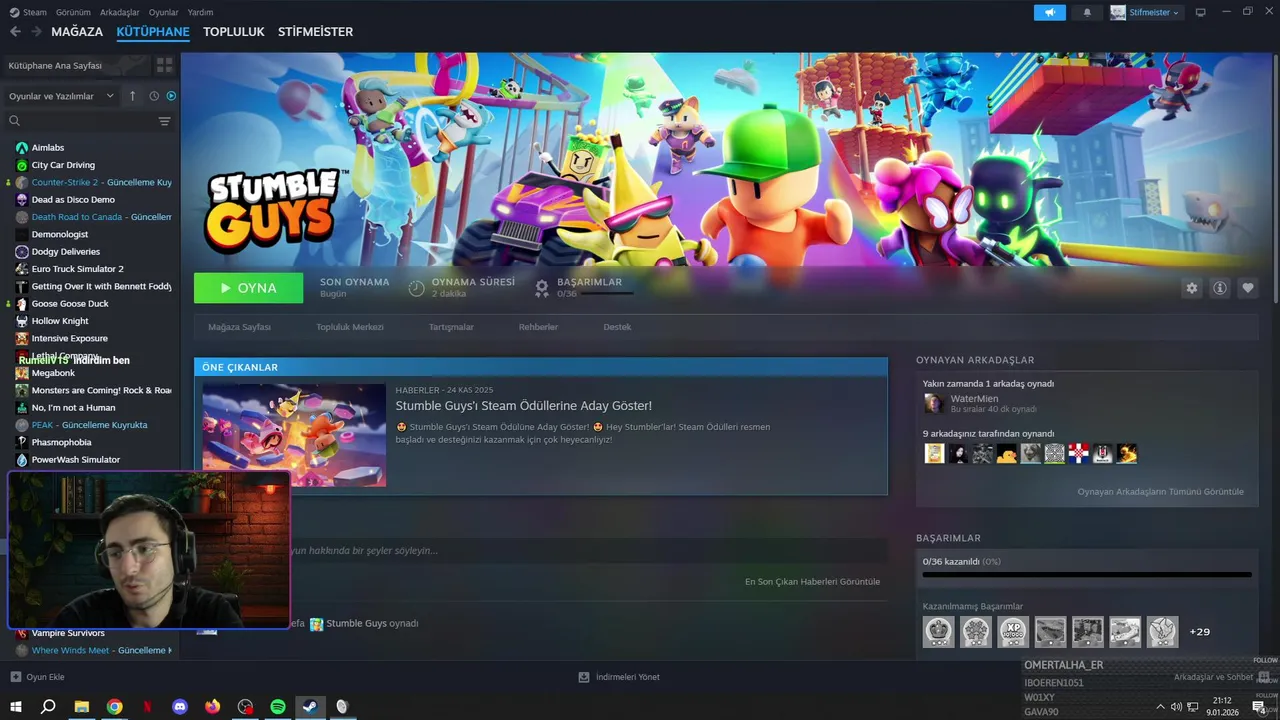This screenshot has height=720, width=1280.
Task: Open İndirmeleri Yönet downloads manager
Action: point(619,677)
